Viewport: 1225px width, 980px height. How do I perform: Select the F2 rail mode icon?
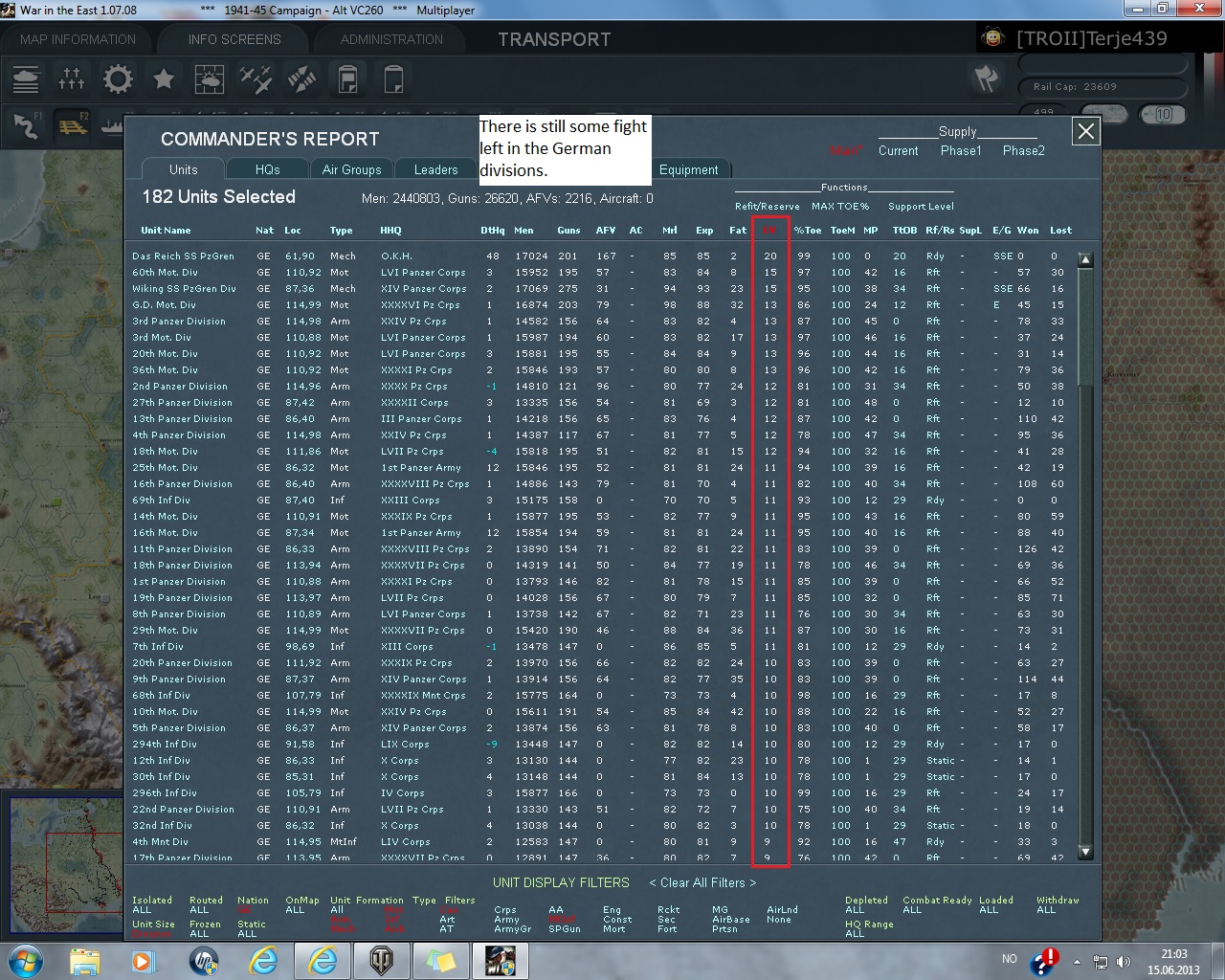point(72,124)
